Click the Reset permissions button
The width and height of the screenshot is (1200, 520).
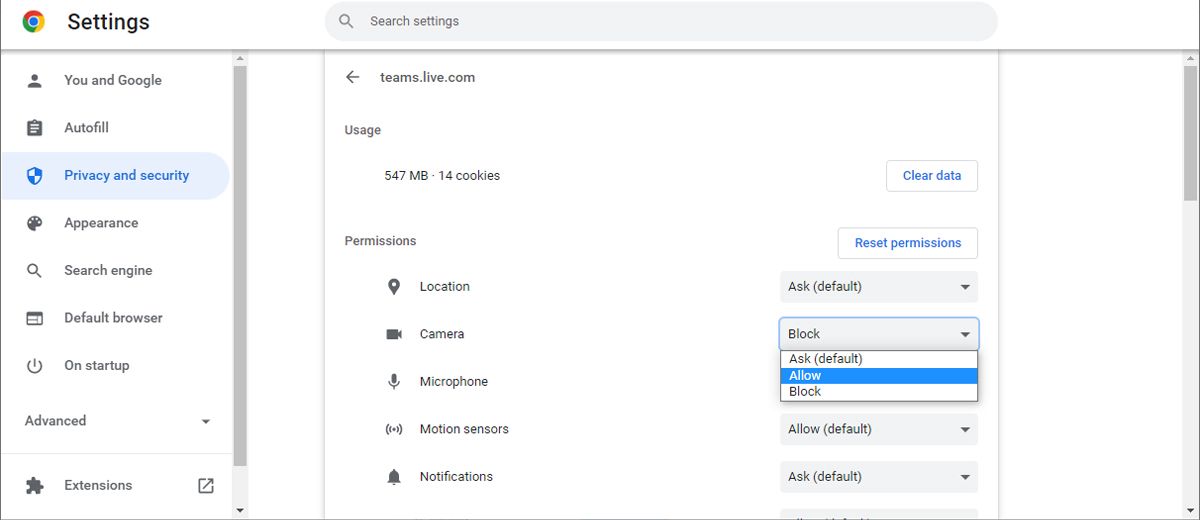coord(908,243)
